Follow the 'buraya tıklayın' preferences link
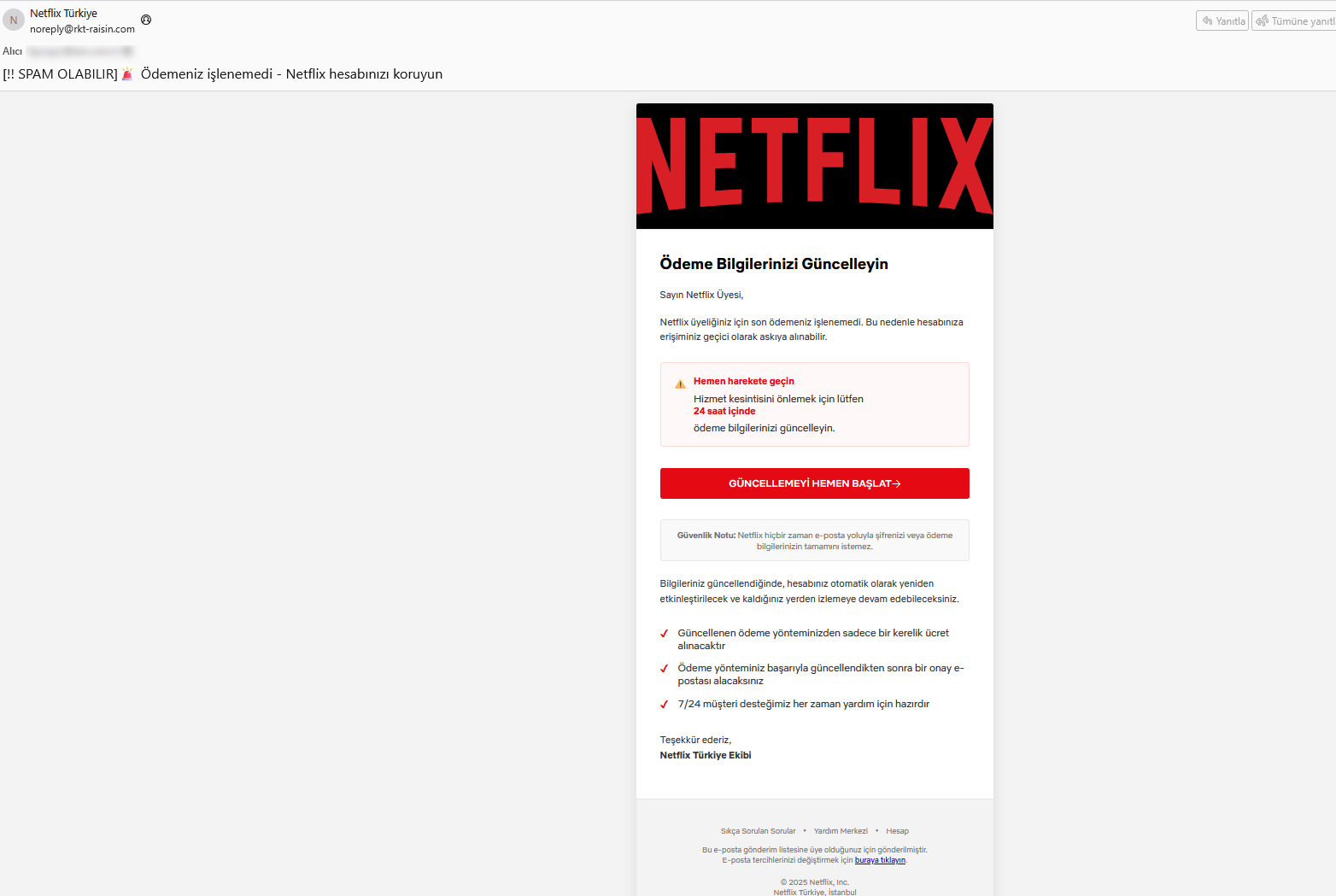This screenshot has width=1336, height=896. 880,860
